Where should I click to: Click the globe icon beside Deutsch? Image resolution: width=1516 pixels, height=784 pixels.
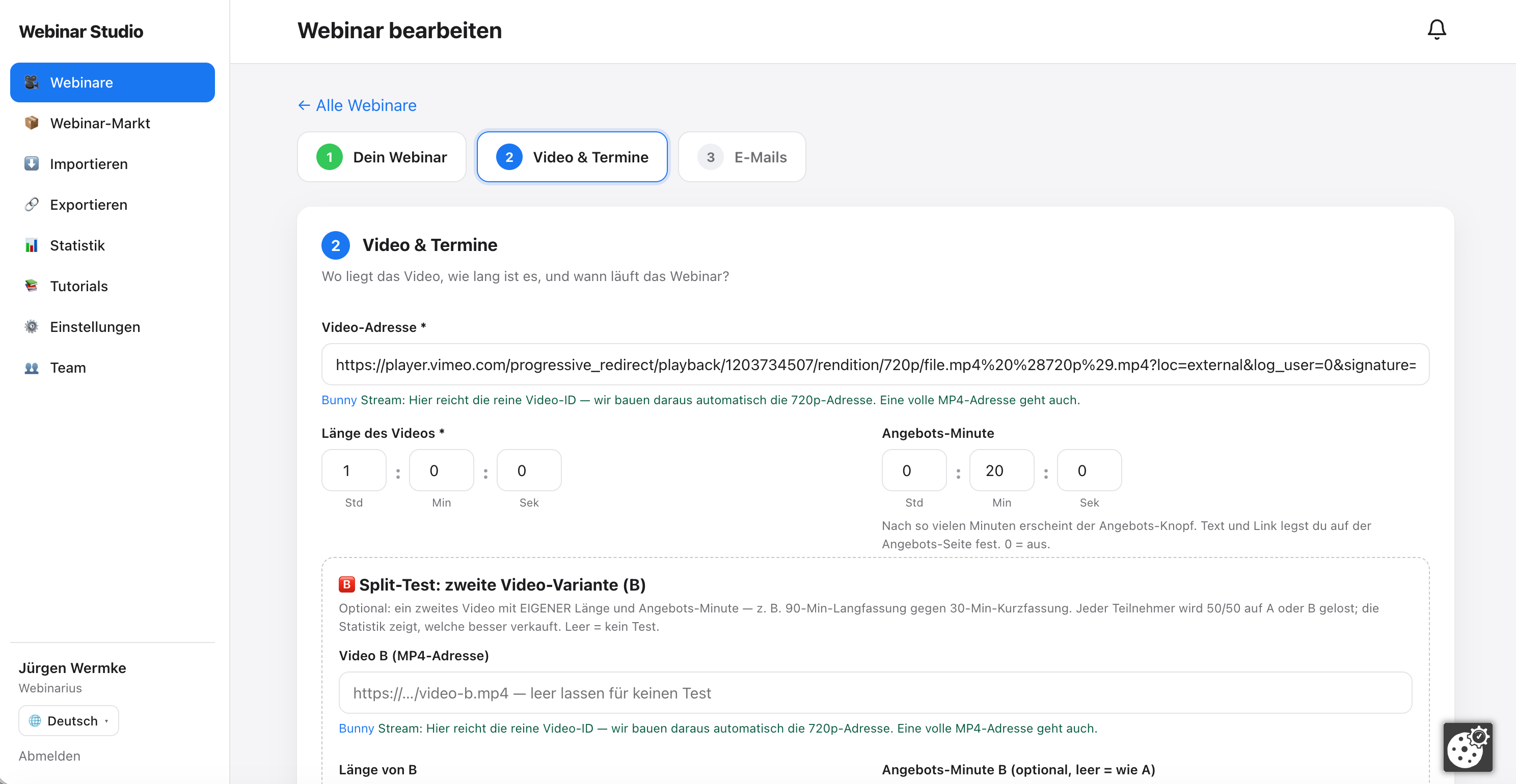click(35, 720)
